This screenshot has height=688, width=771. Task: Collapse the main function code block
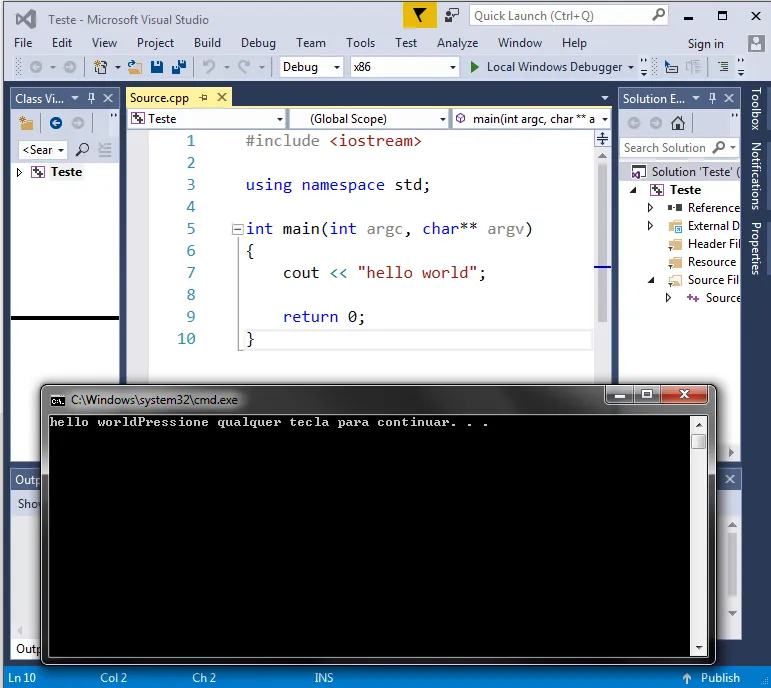(x=237, y=229)
